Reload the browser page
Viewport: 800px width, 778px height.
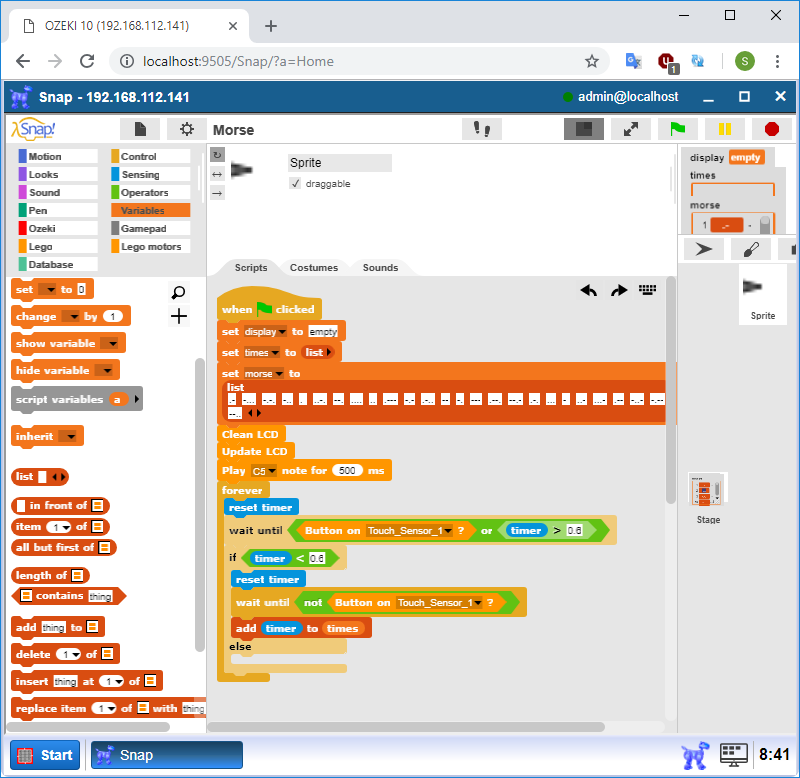(x=87, y=61)
